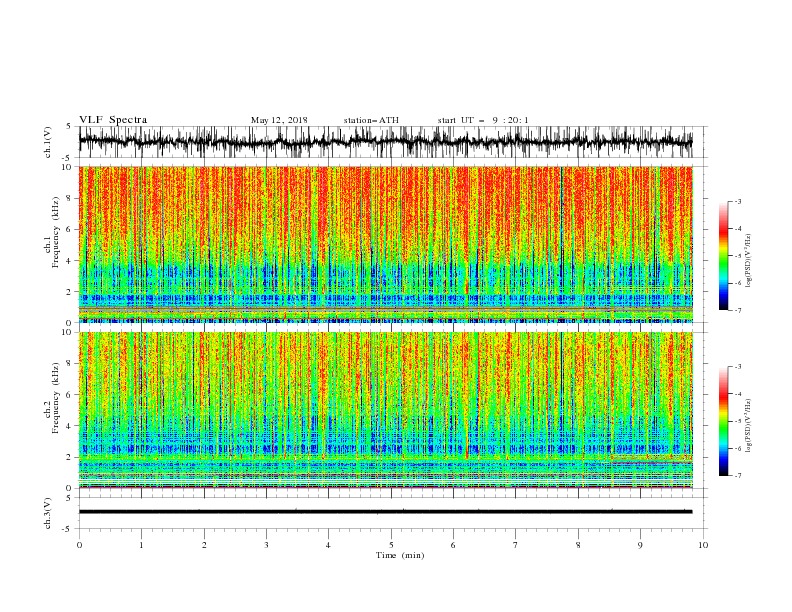Click the time axis tick label "8"
This screenshot has width=792, height=612.
coord(578,545)
